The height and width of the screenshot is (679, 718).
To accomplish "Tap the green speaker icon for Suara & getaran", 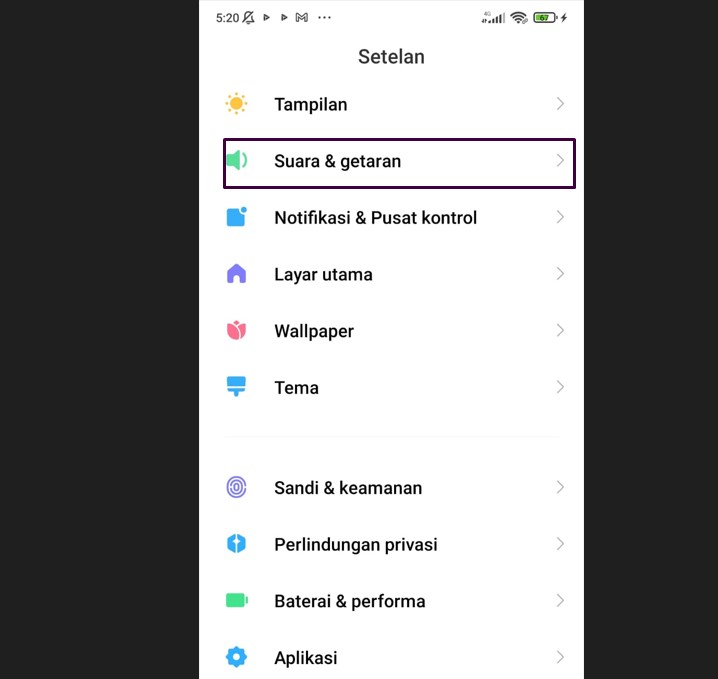I will point(237,161).
